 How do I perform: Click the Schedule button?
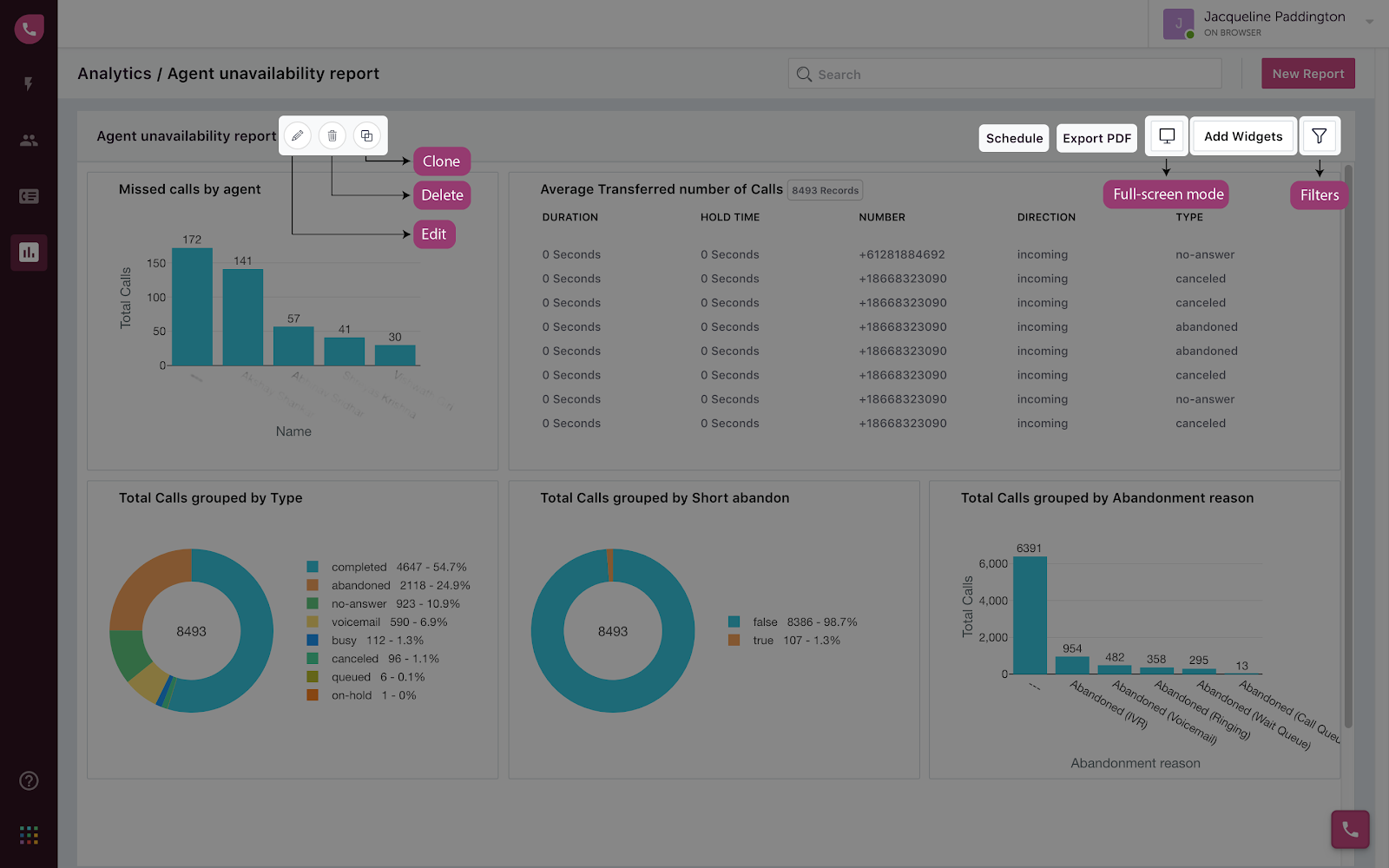1014,138
